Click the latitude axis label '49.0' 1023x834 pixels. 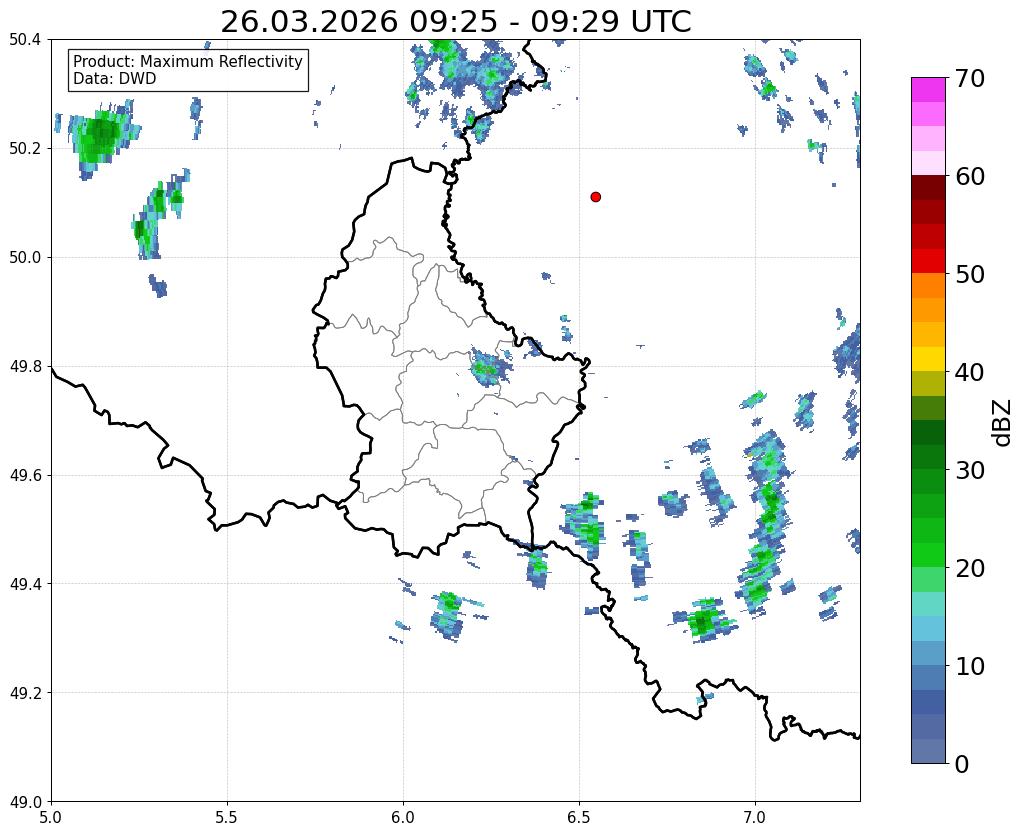(x=25, y=802)
